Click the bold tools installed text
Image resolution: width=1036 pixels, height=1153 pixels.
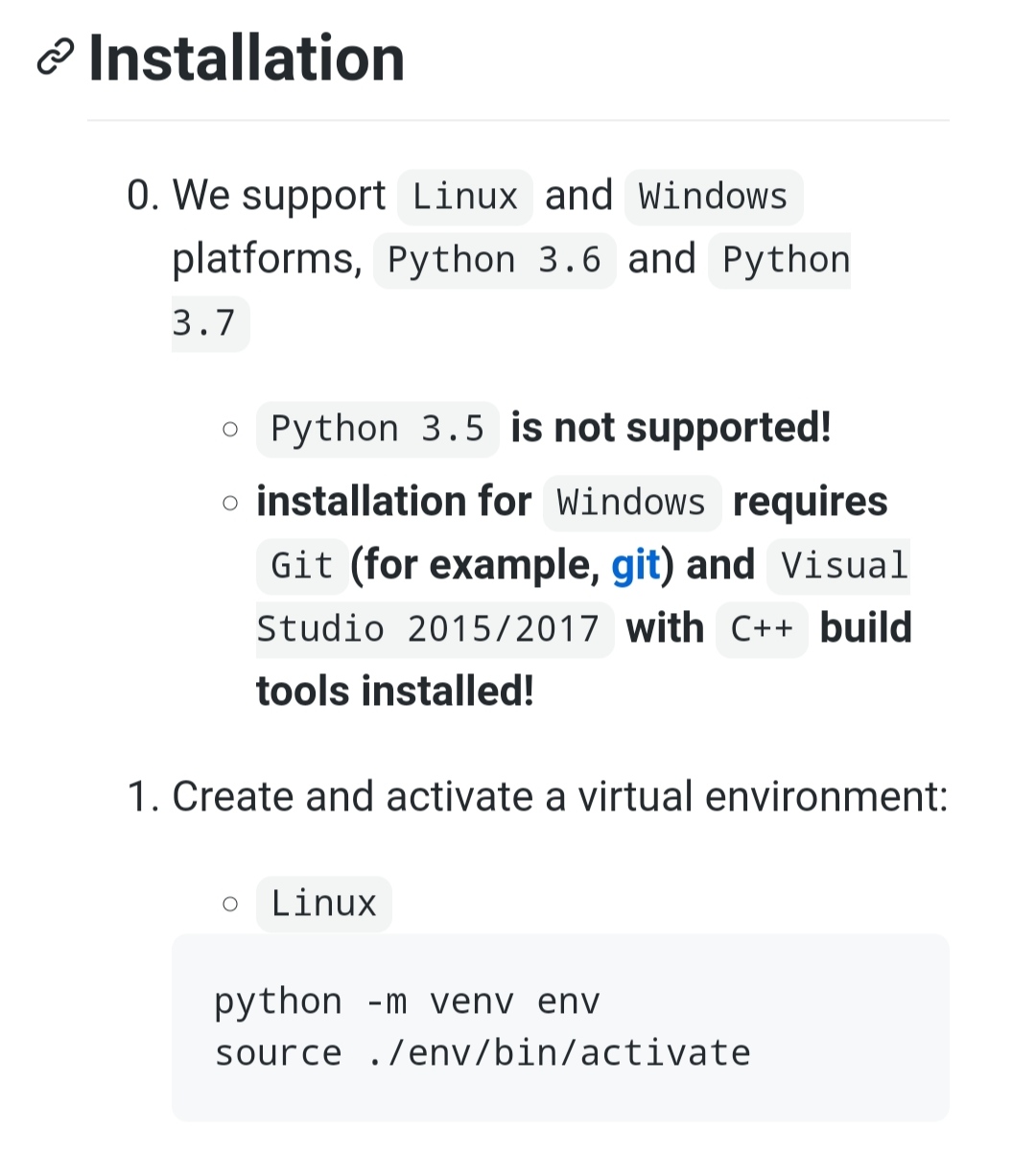[395, 691]
